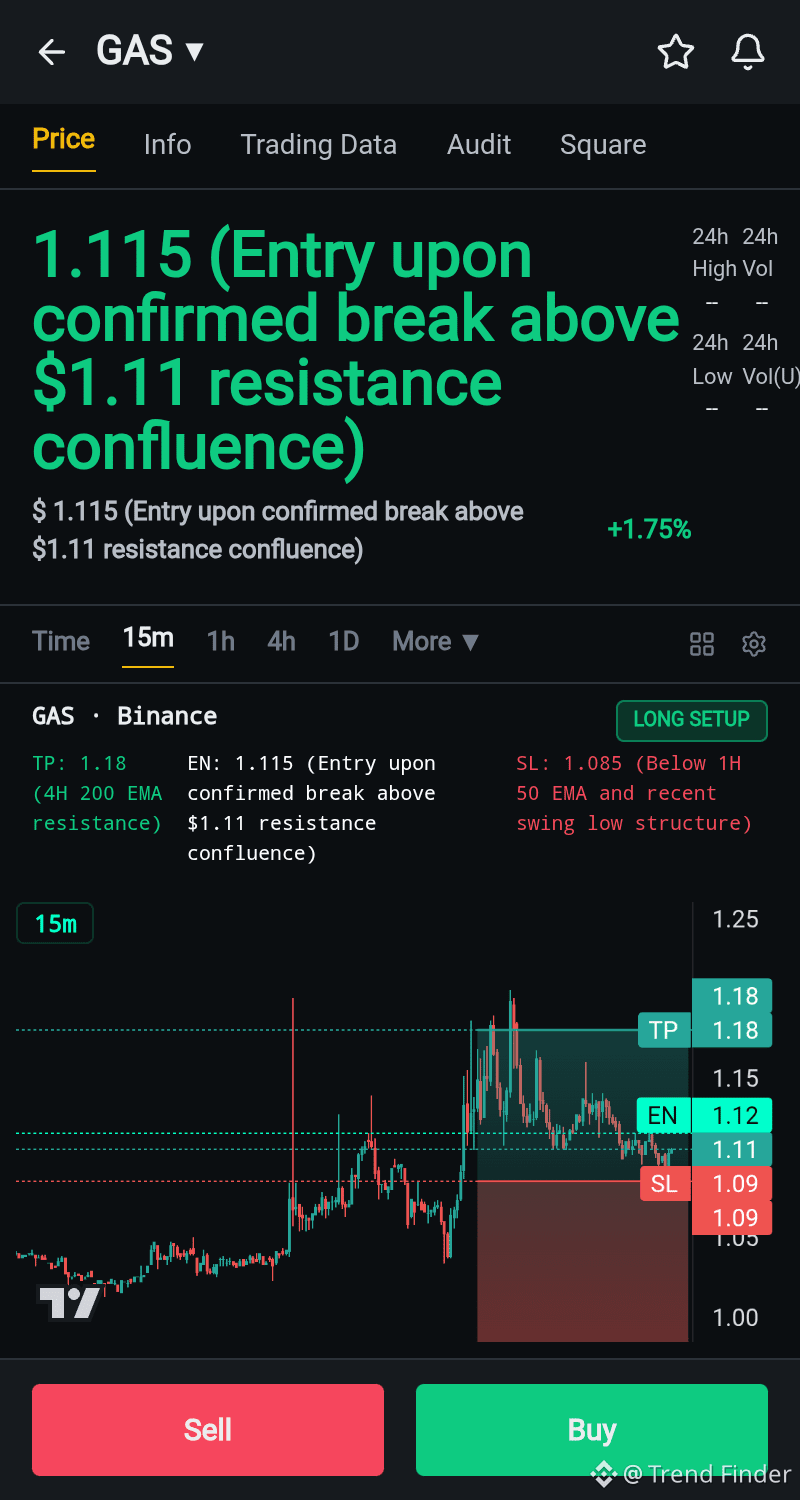800x1500 pixels.
Task: Tap the red Sell button
Action: click(208, 1430)
